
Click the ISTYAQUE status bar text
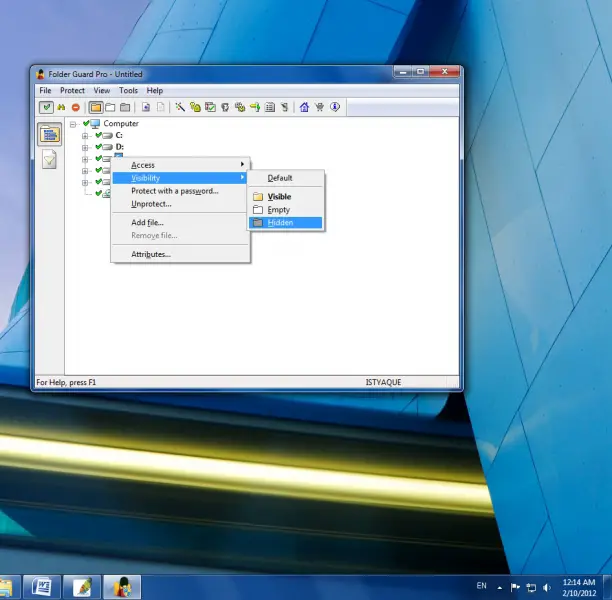383,382
